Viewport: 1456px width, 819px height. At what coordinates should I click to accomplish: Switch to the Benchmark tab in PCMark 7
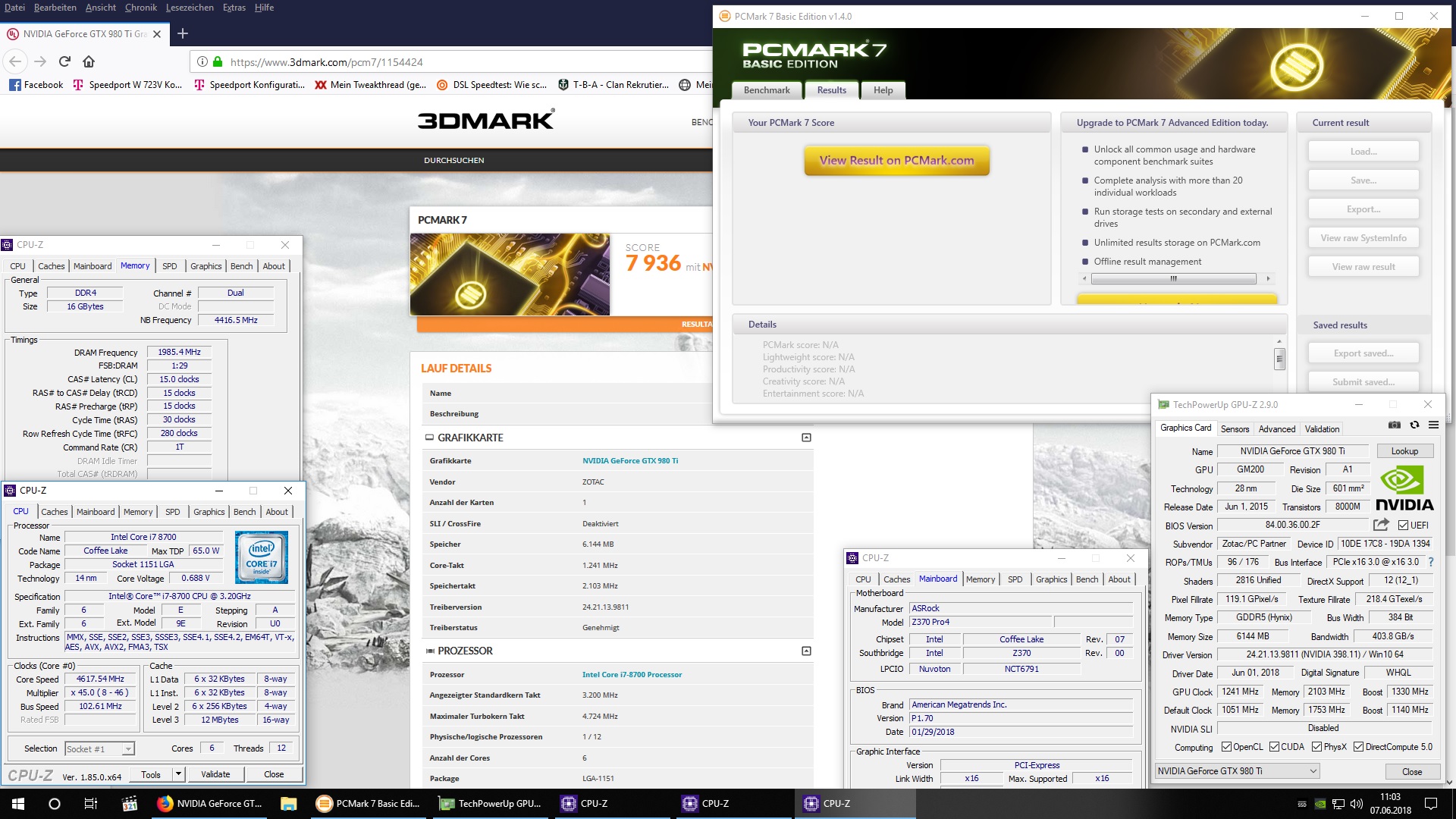[x=767, y=90]
